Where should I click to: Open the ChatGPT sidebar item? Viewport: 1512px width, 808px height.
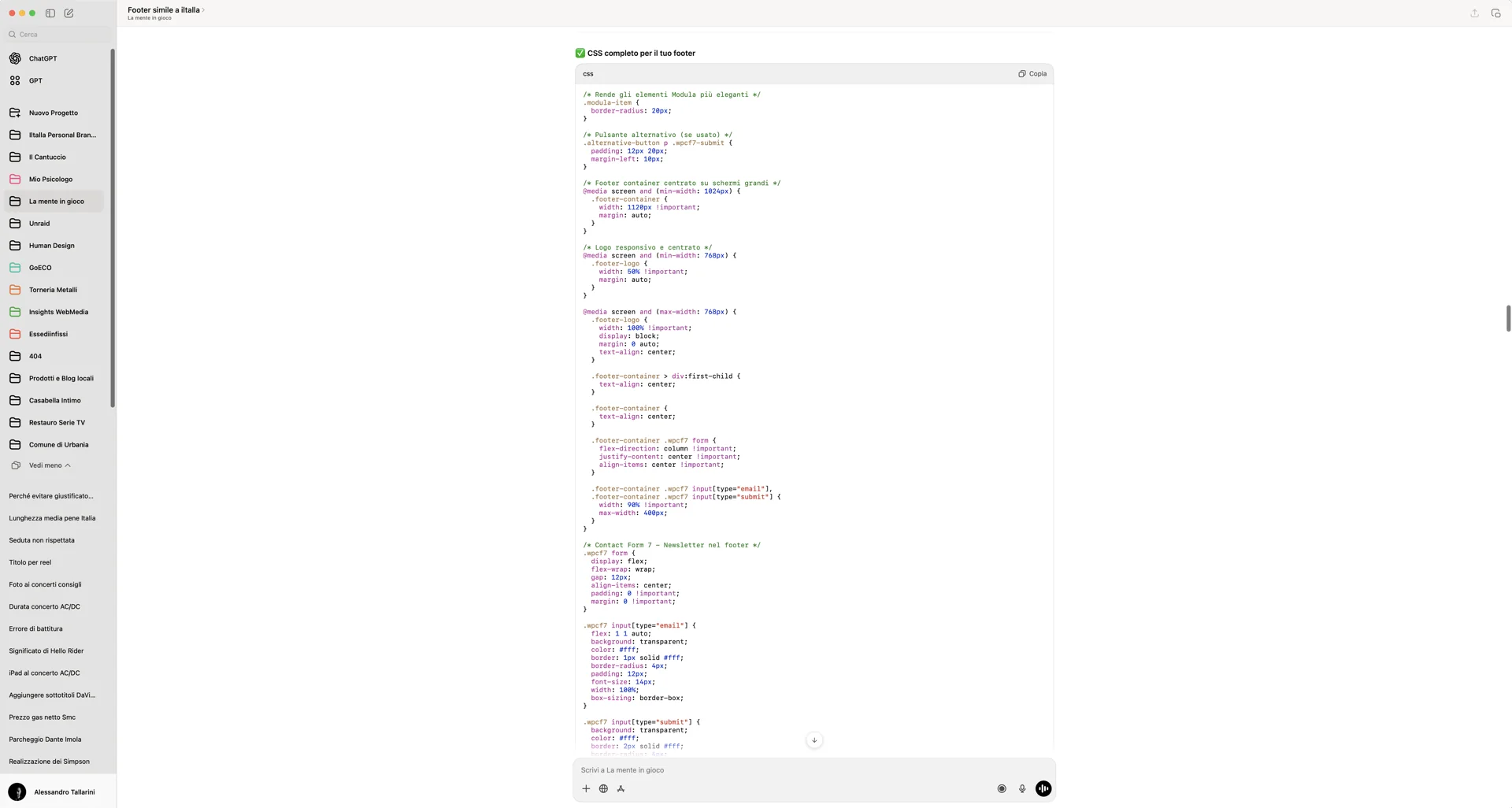coord(43,58)
